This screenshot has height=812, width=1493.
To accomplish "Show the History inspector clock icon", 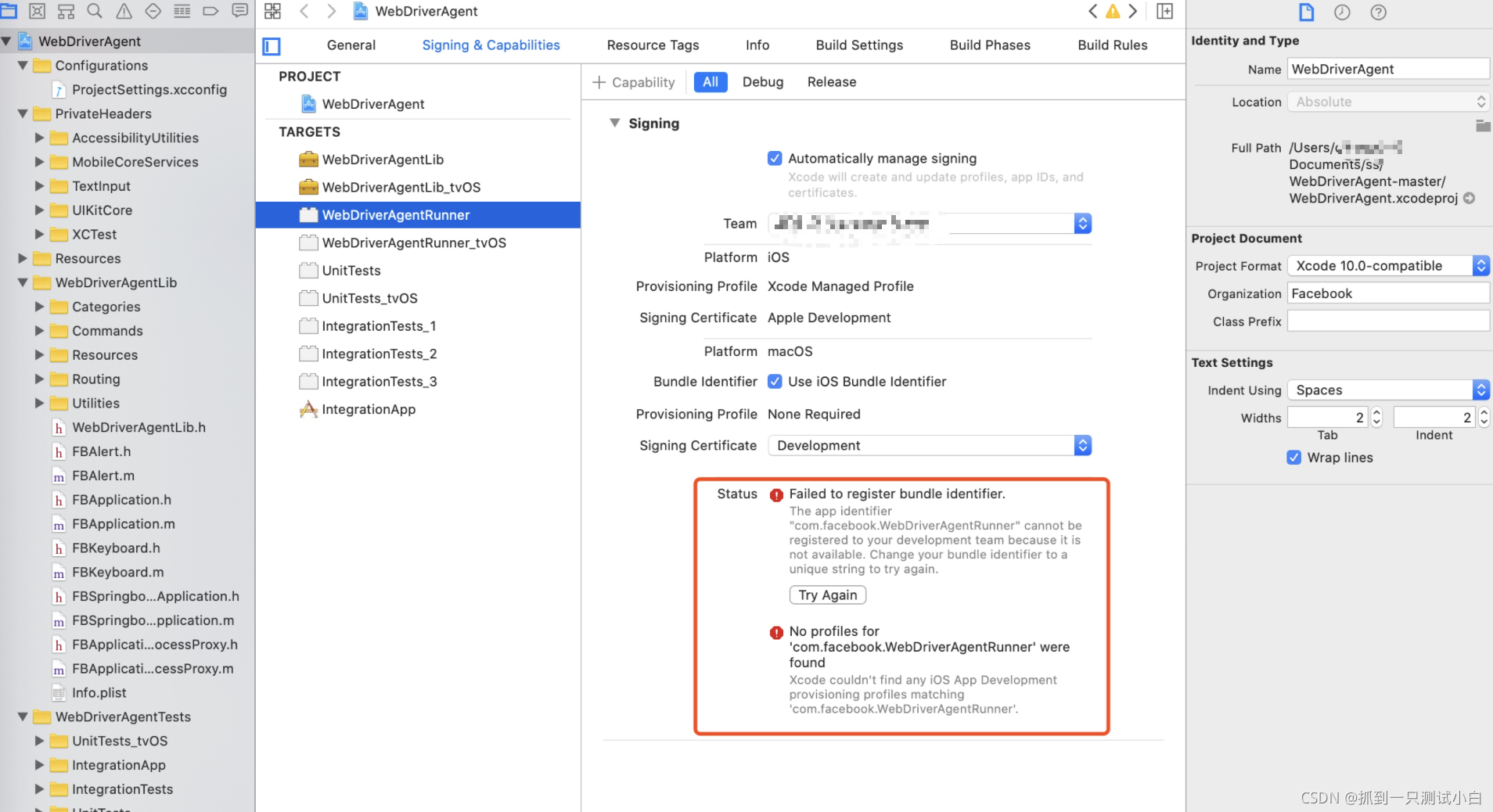I will click(1342, 13).
